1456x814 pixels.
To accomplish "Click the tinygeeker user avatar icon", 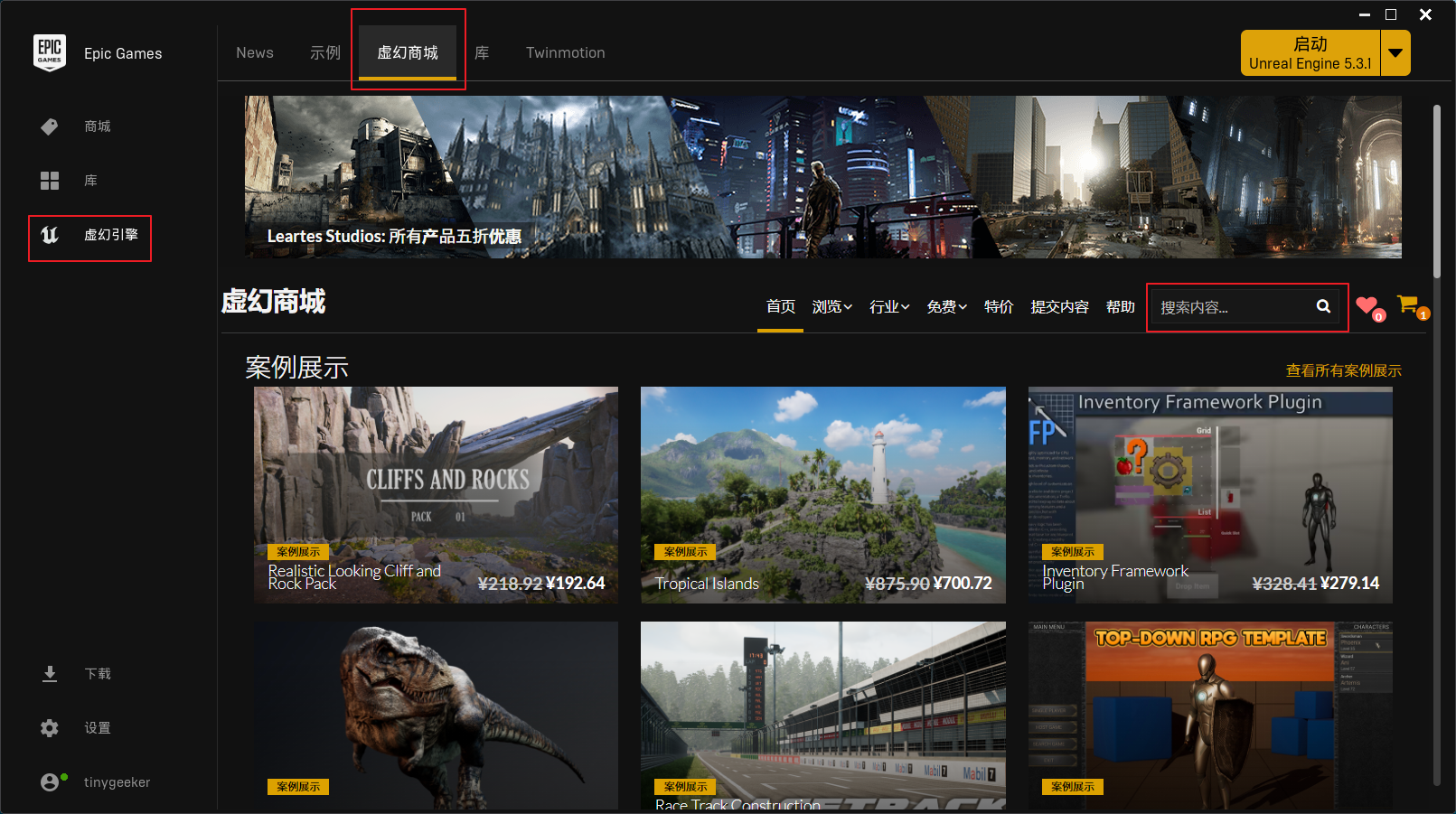I will pos(51,782).
